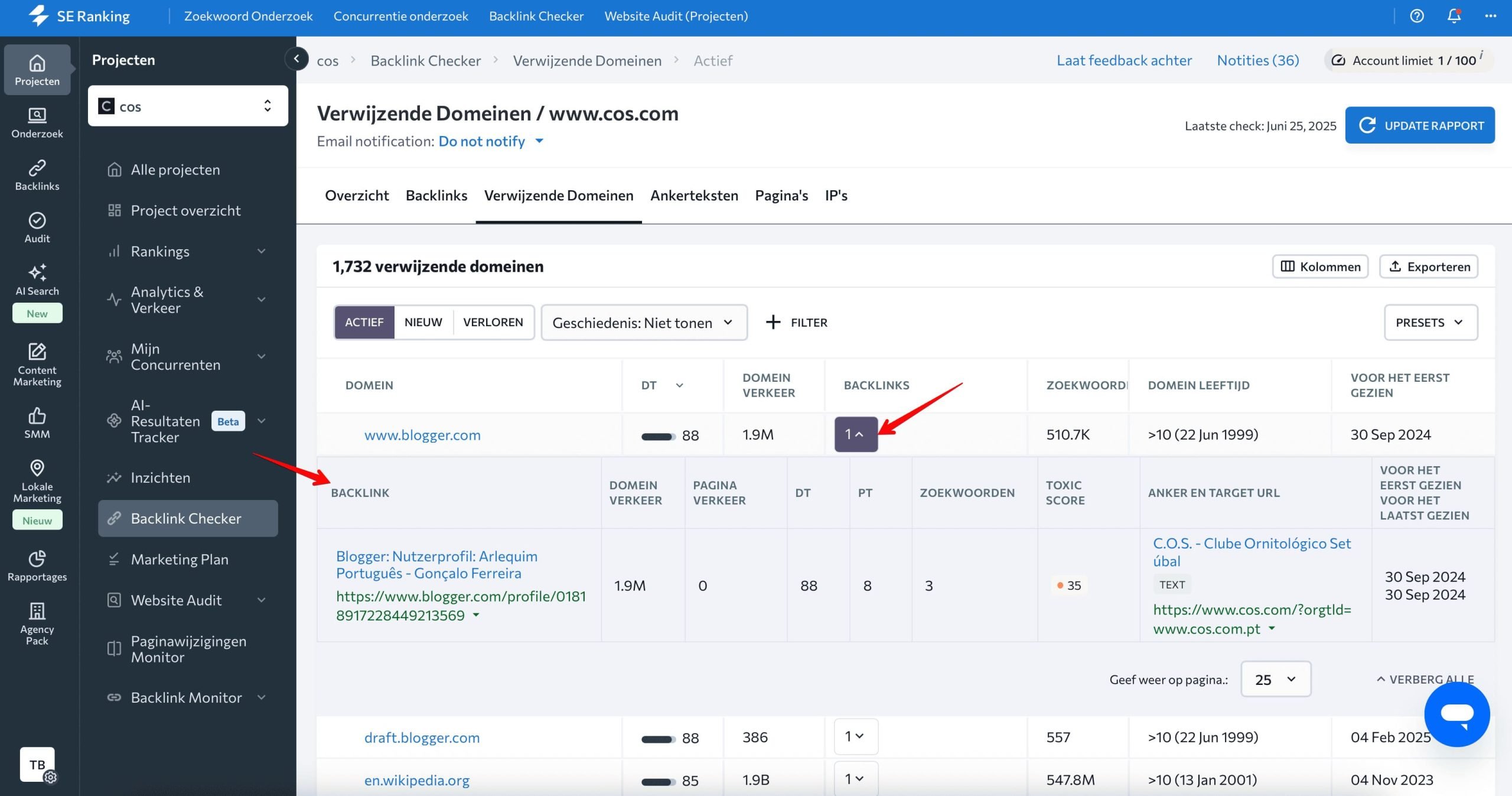Open the Projecten home icon in sidebar

coord(37,70)
